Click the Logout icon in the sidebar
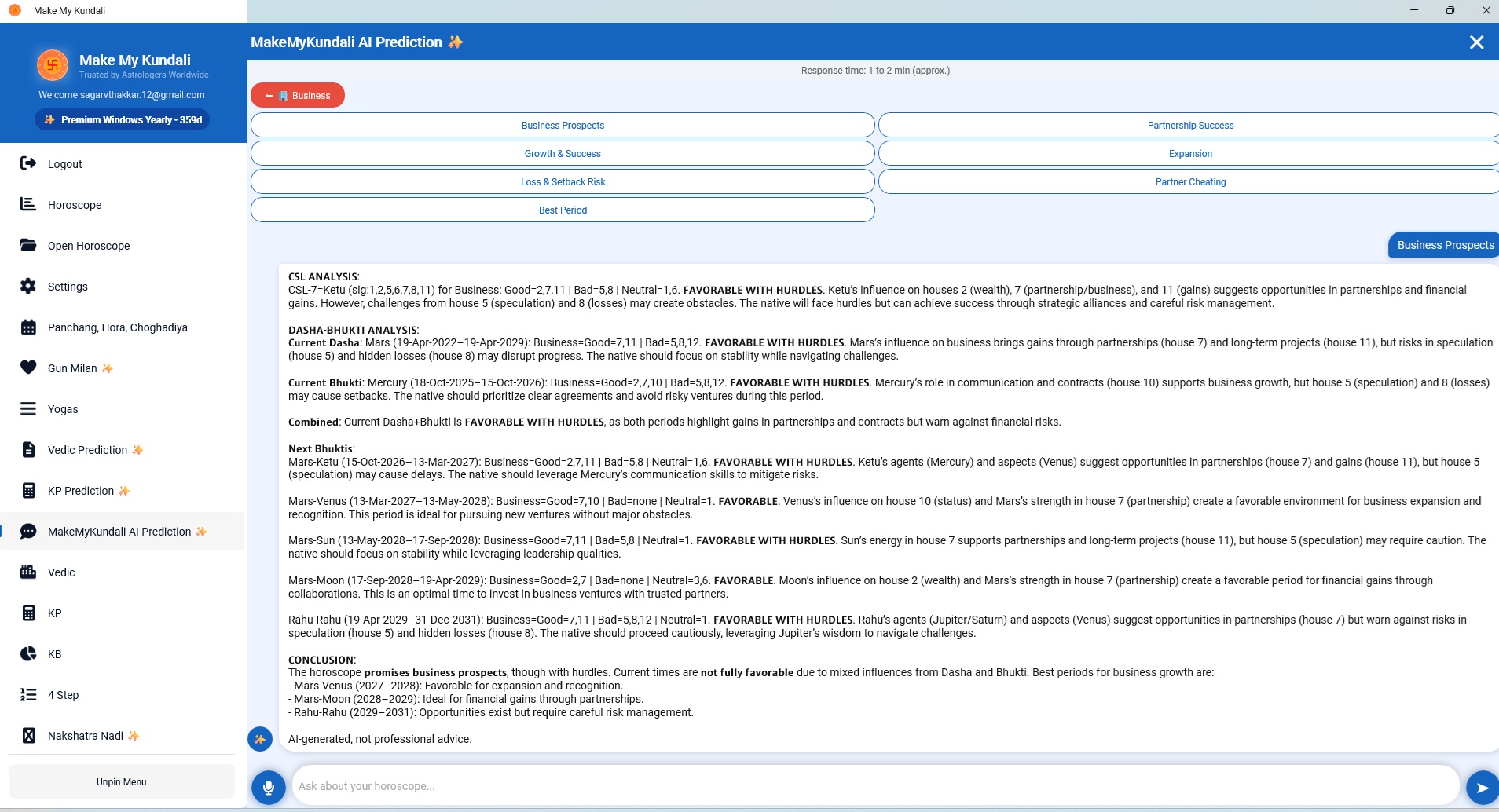 (28, 163)
